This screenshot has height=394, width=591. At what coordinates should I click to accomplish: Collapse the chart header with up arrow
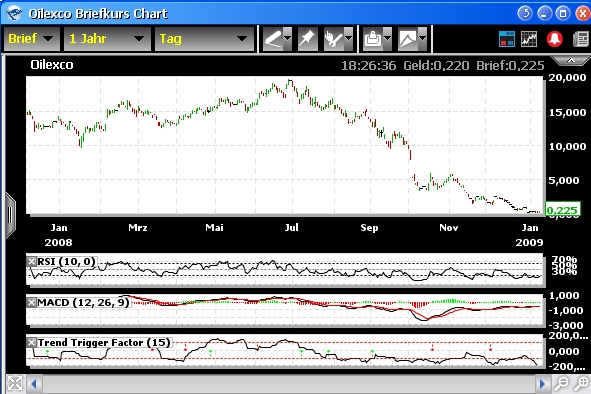571,60
